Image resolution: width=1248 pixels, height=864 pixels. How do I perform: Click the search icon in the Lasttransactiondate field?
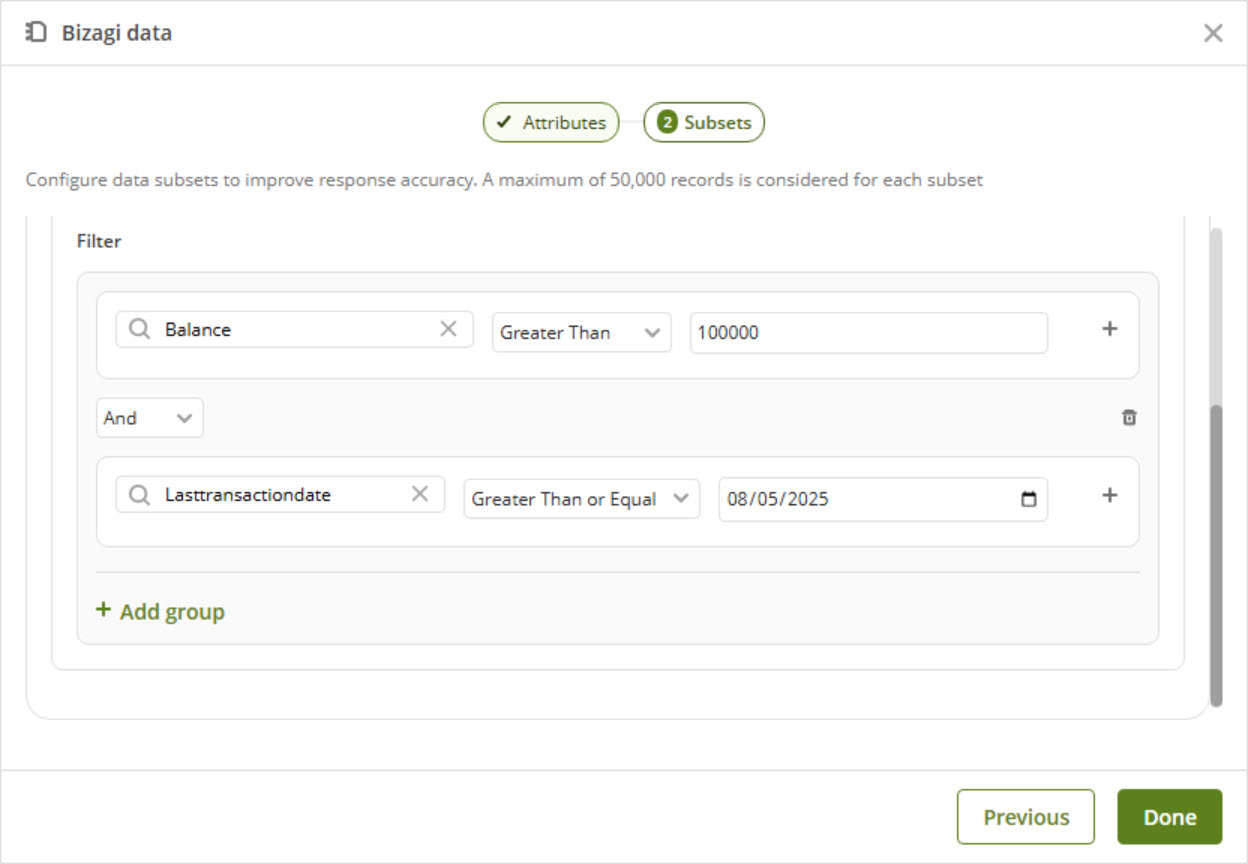coord(140,494)
